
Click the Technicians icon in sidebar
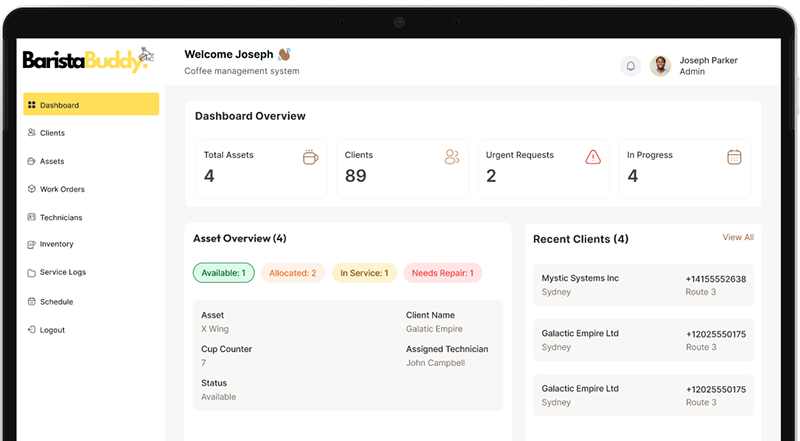point(32,217)
